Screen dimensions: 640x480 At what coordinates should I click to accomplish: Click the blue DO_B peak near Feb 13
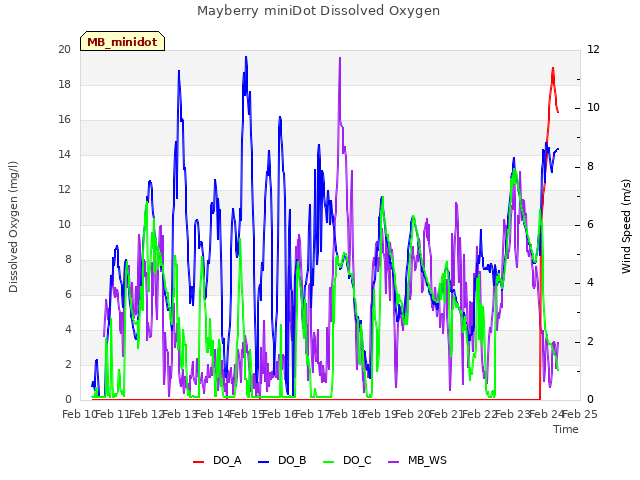(179, 71)
